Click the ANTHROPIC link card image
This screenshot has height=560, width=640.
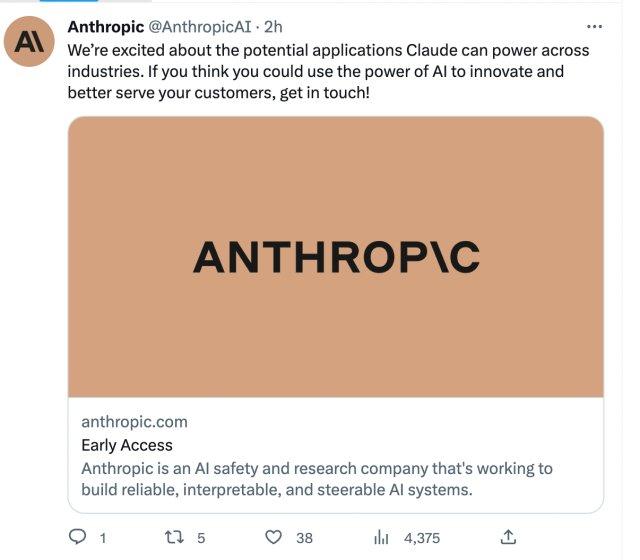(335, 257)
